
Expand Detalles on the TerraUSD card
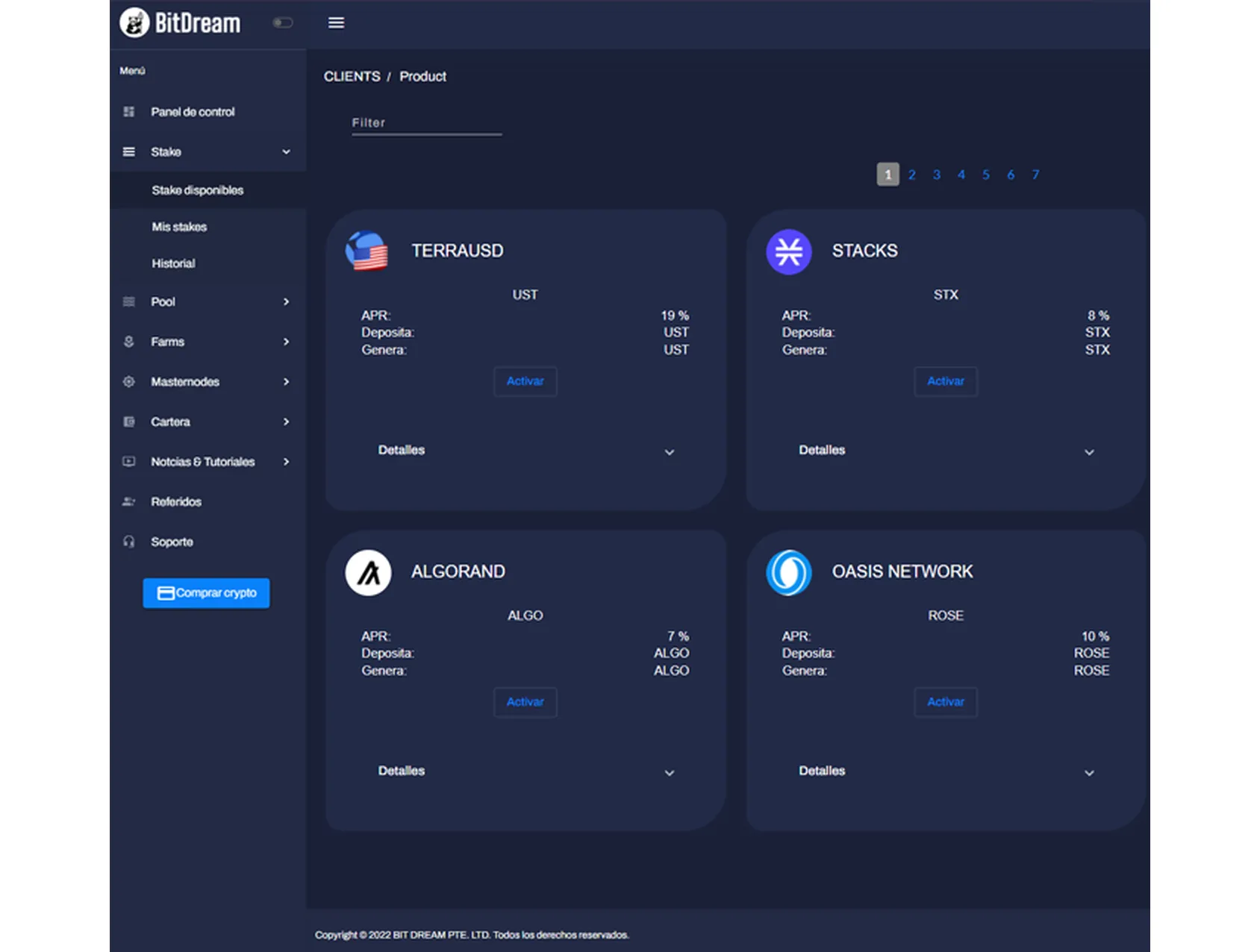click(x=669, y=452)
